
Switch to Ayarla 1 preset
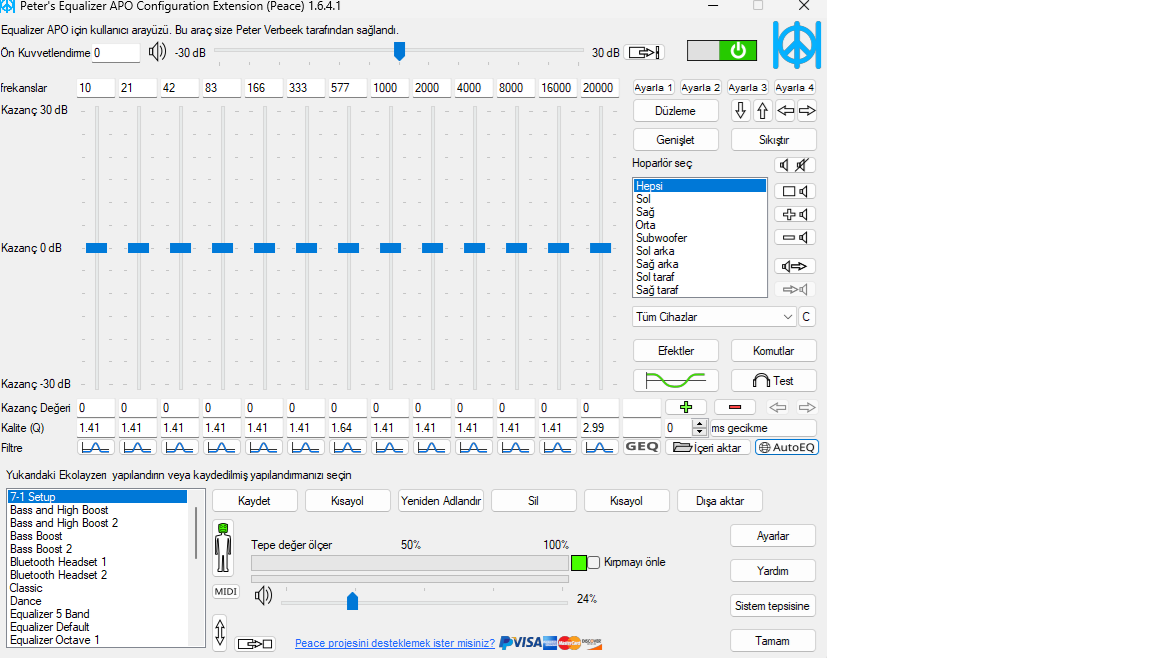tap(653, 87)
